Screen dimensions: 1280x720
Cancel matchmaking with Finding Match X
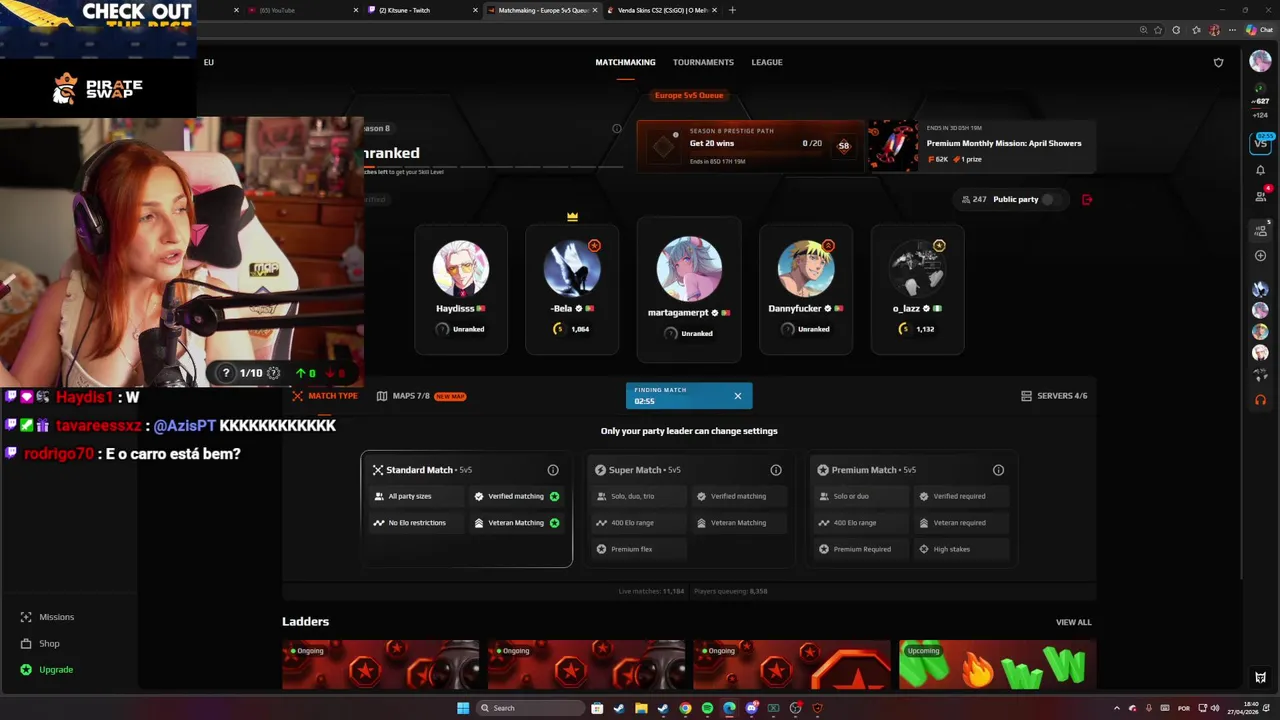pyautogui.click(x=738, y=396)
